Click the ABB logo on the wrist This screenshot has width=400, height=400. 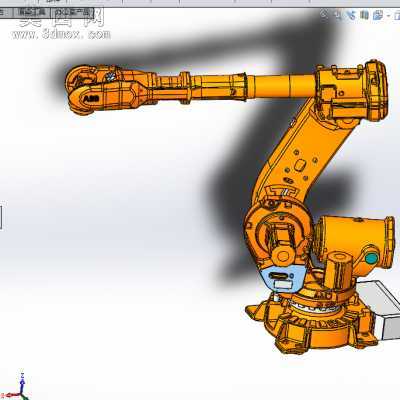[90, 99]
